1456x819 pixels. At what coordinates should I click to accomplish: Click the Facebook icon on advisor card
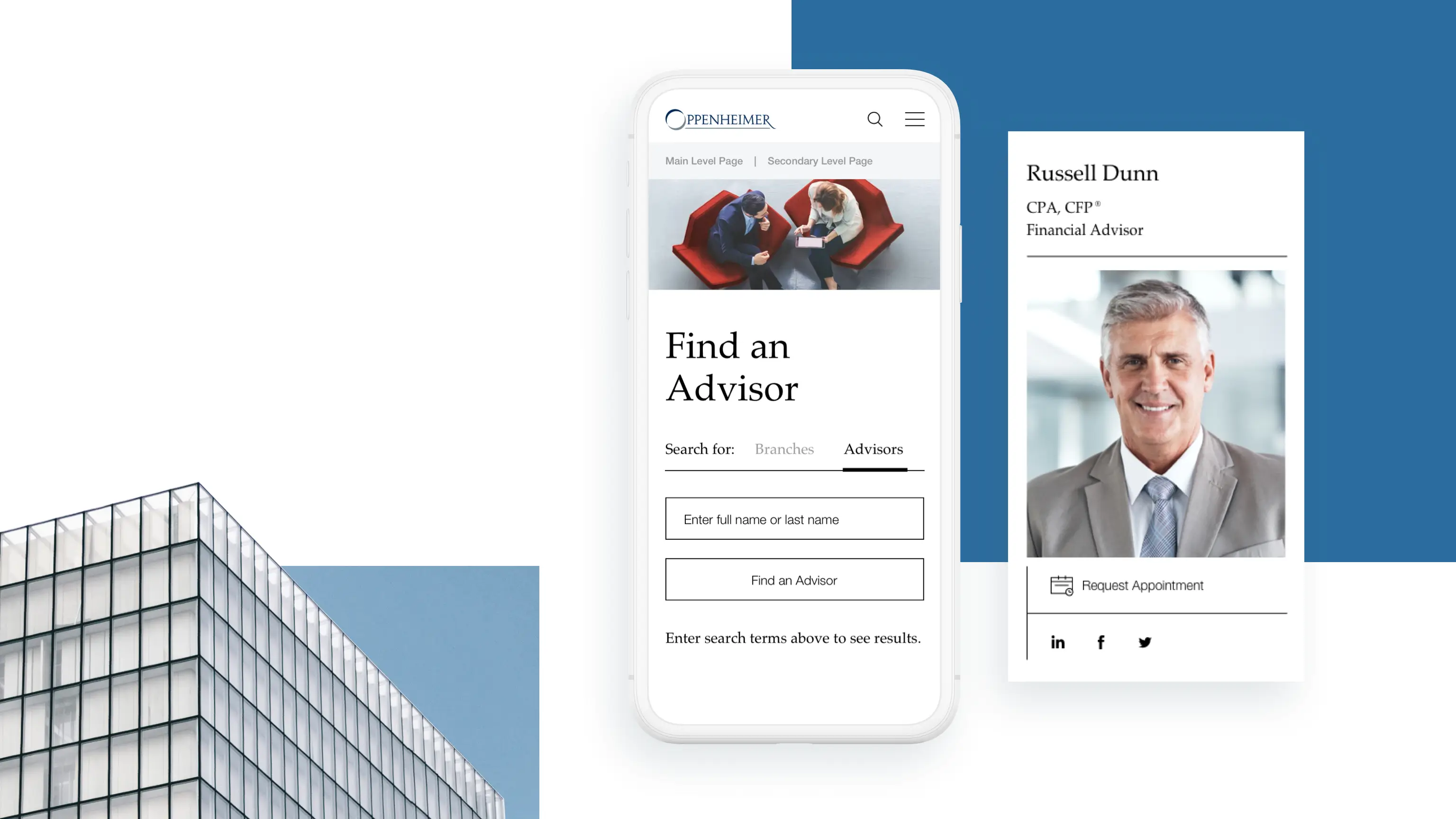click(1100, 641)
